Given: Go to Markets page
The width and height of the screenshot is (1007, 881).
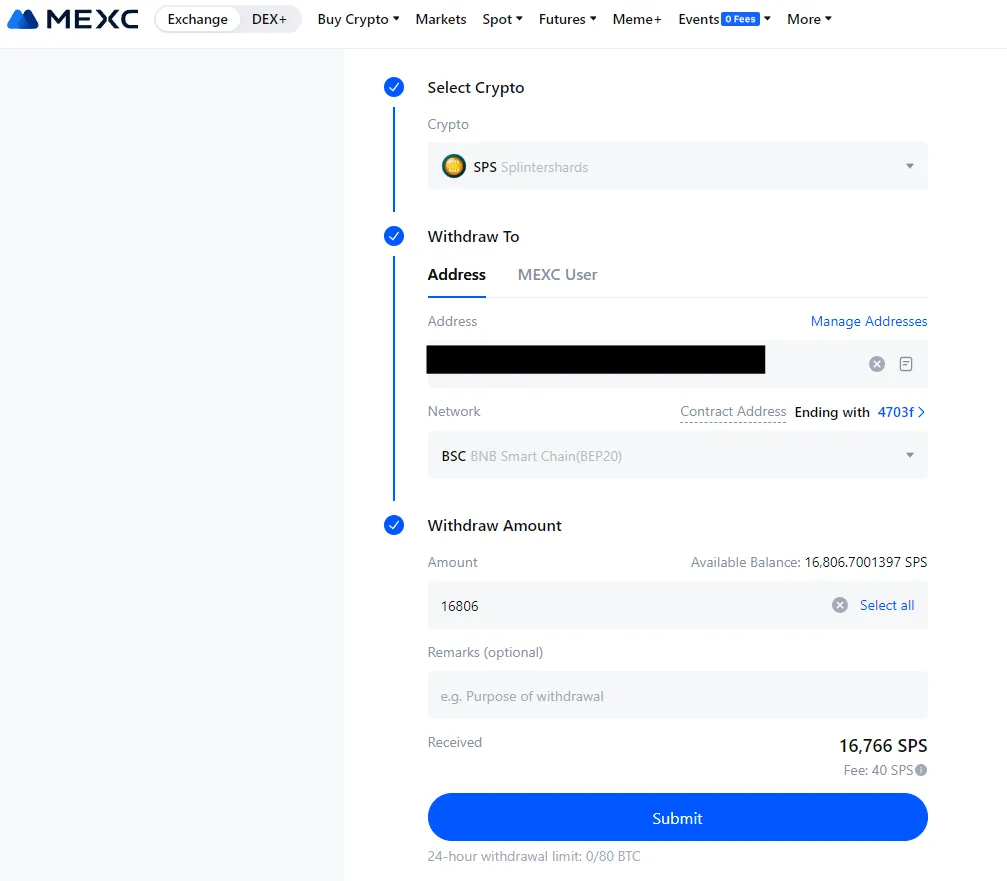Looking at the screenshot, I should point(441,19).
